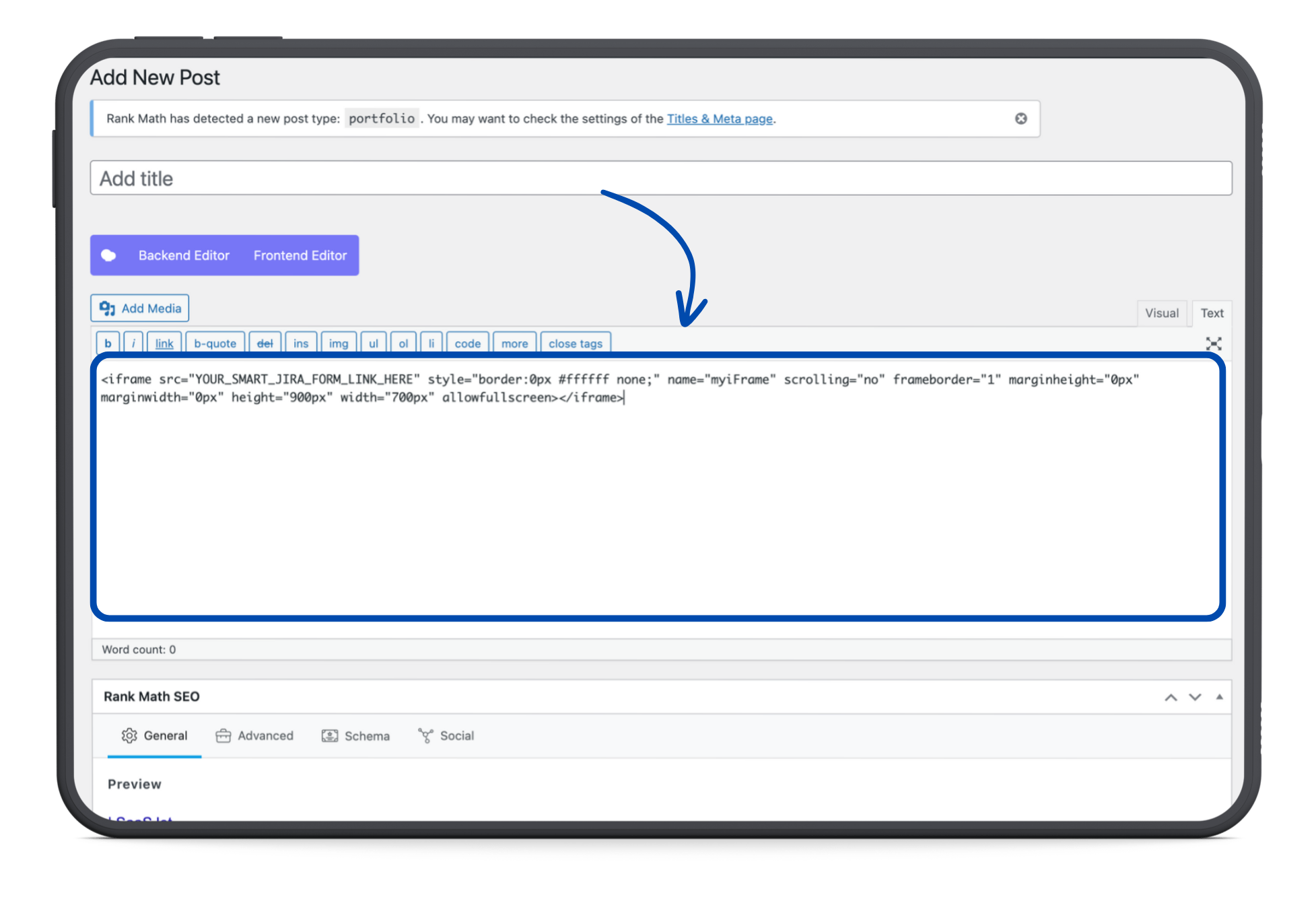The image size is (1316, 899).
Task: Dismiss the Rank Math notification
Action: coord(1021,119)
